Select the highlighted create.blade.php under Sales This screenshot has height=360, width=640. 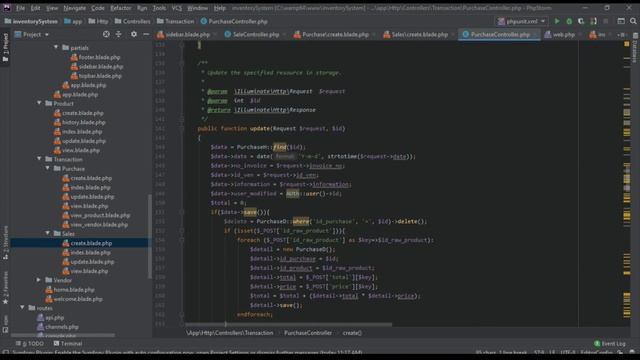87,243
